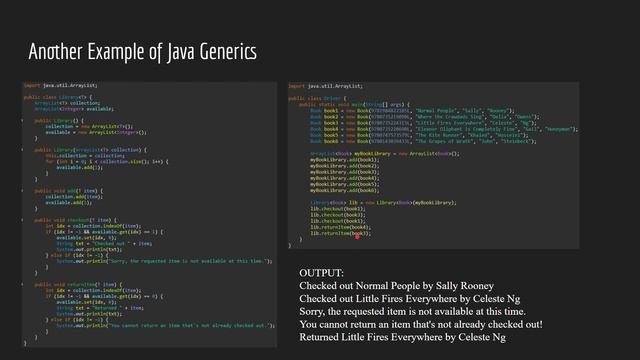
Task: Click the 'ArrayList<T> collection;' field declaration
Action: (67, 103)
